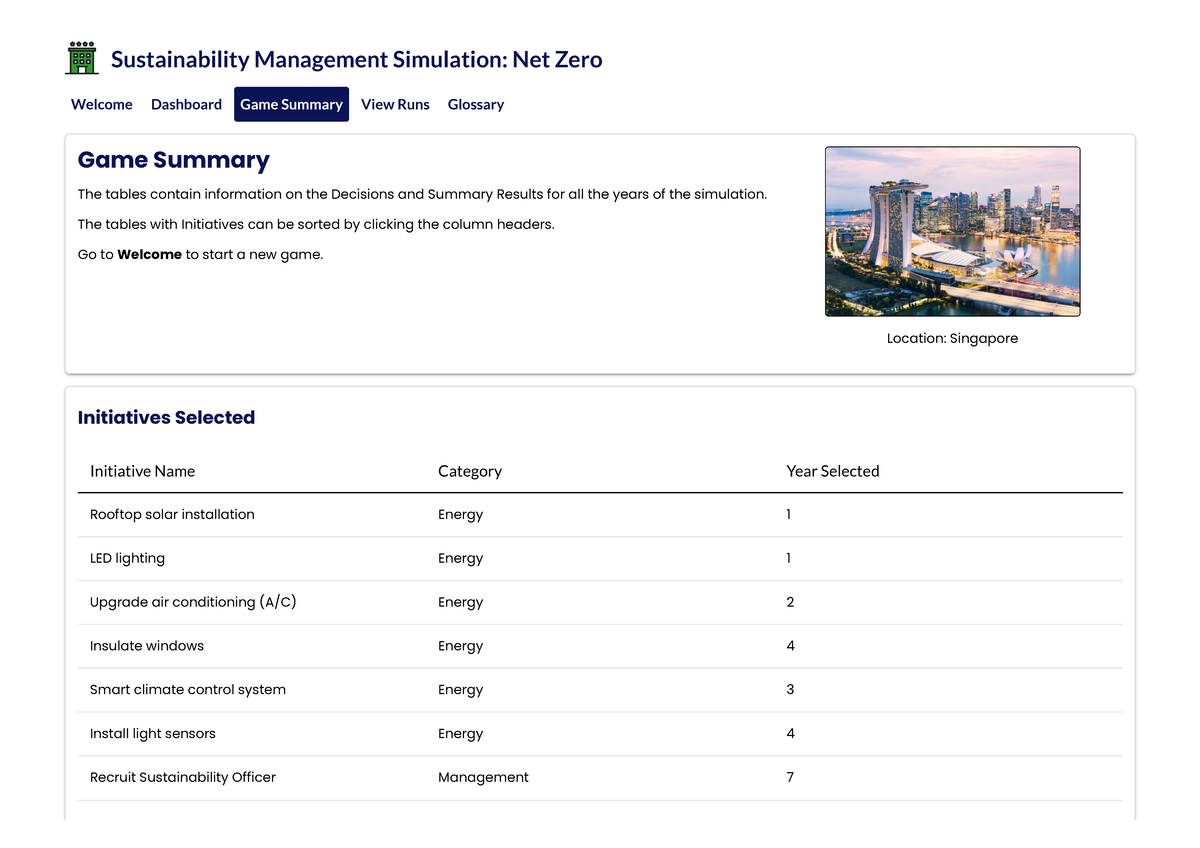Viewport: 1200px width, 848px height.
Task: Switch to the Dashboard tab
Action: (186, 104)
